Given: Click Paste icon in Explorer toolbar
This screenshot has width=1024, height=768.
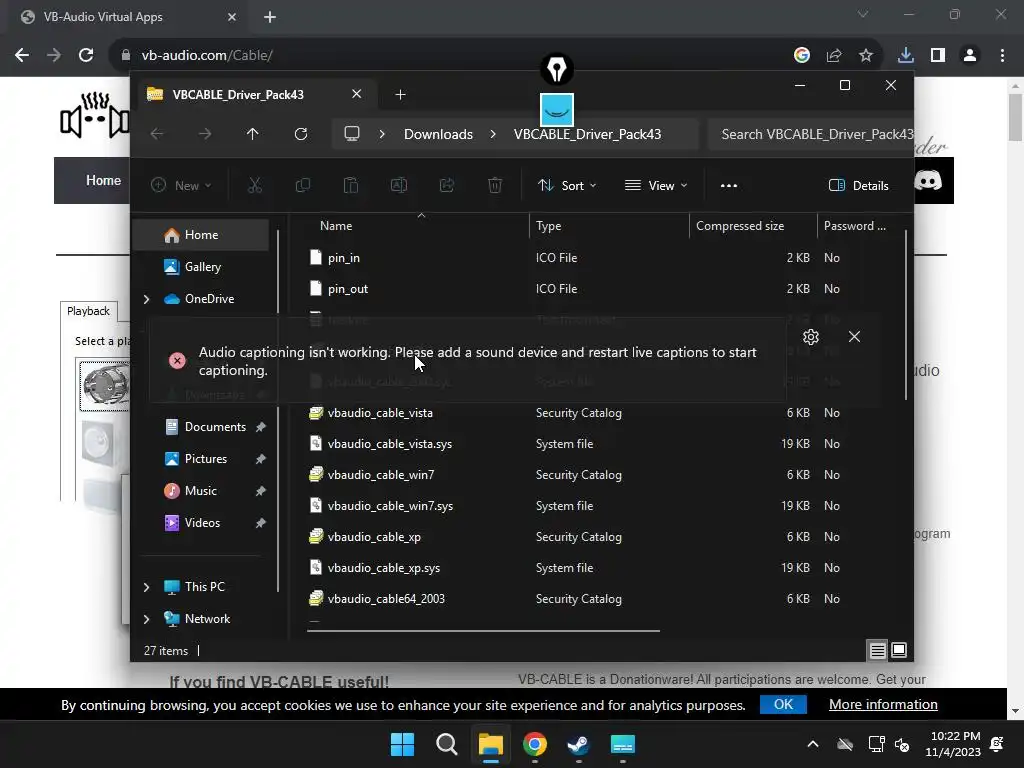Looking at the screenshot, I should [x=351, y=185].
